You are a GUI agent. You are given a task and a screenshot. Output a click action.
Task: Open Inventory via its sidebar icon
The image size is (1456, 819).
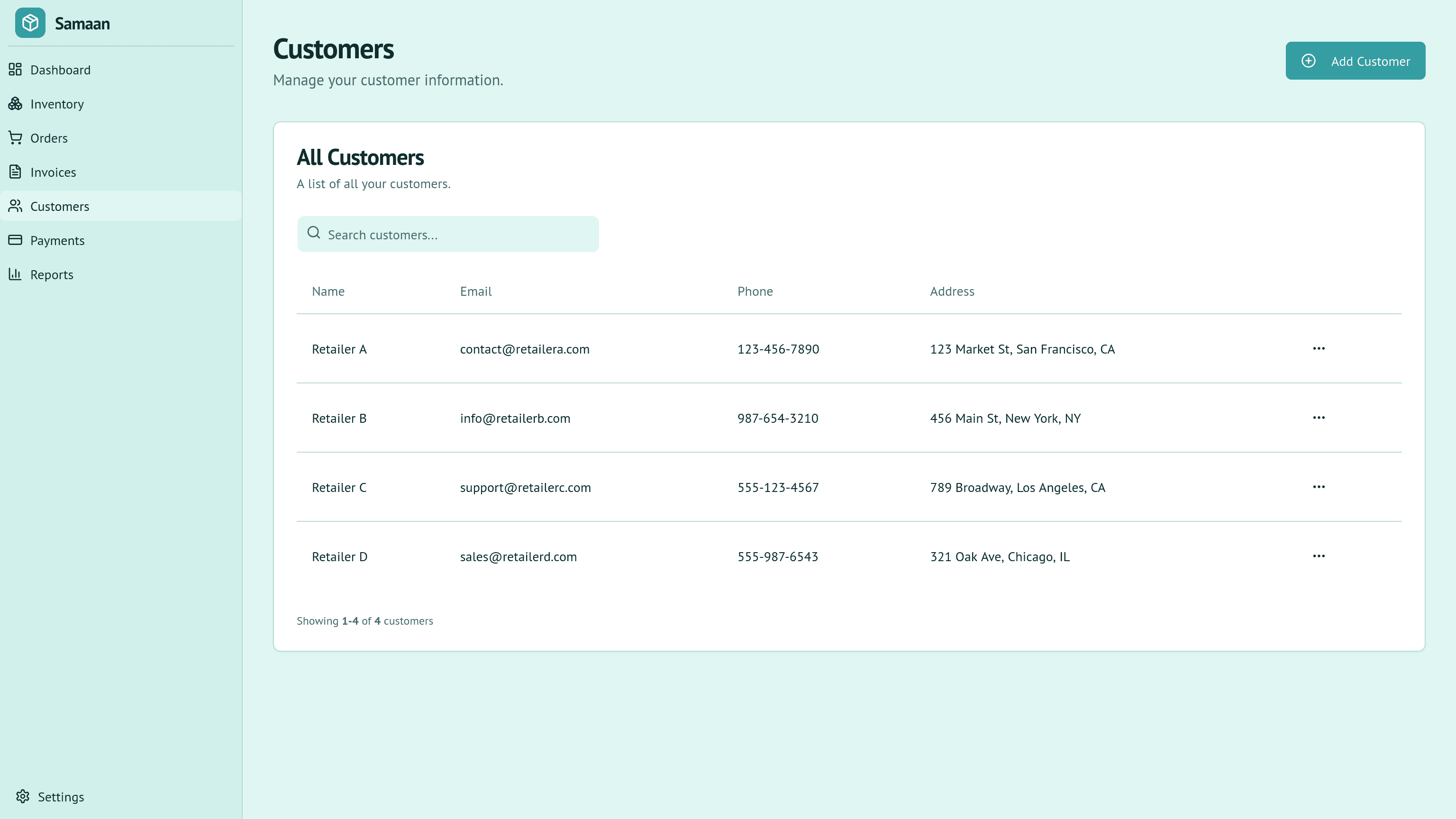(15, 104)
